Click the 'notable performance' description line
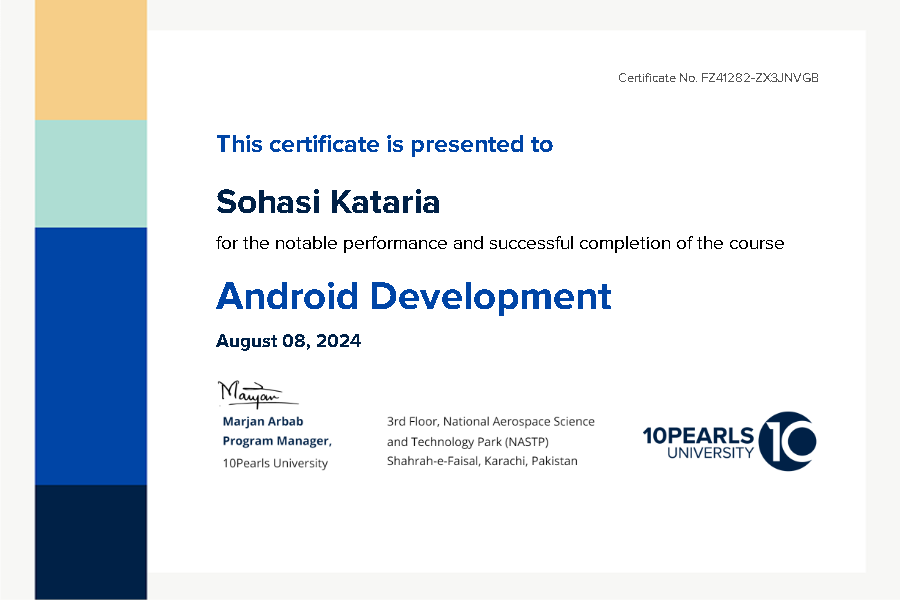The height and width of the screenshot is (600, 900). click(x=500, y=243)
